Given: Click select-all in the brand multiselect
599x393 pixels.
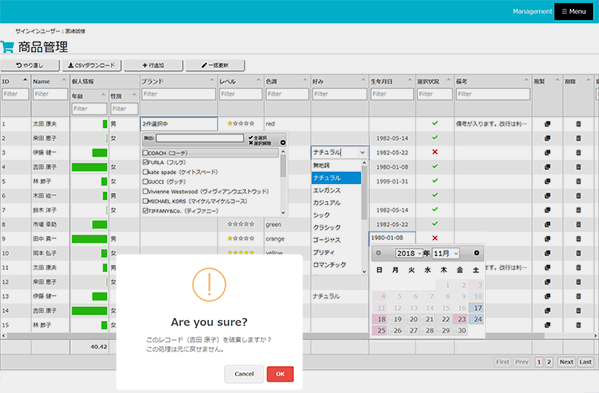Looking at the screenshot, I should click(x=258, y=137).
